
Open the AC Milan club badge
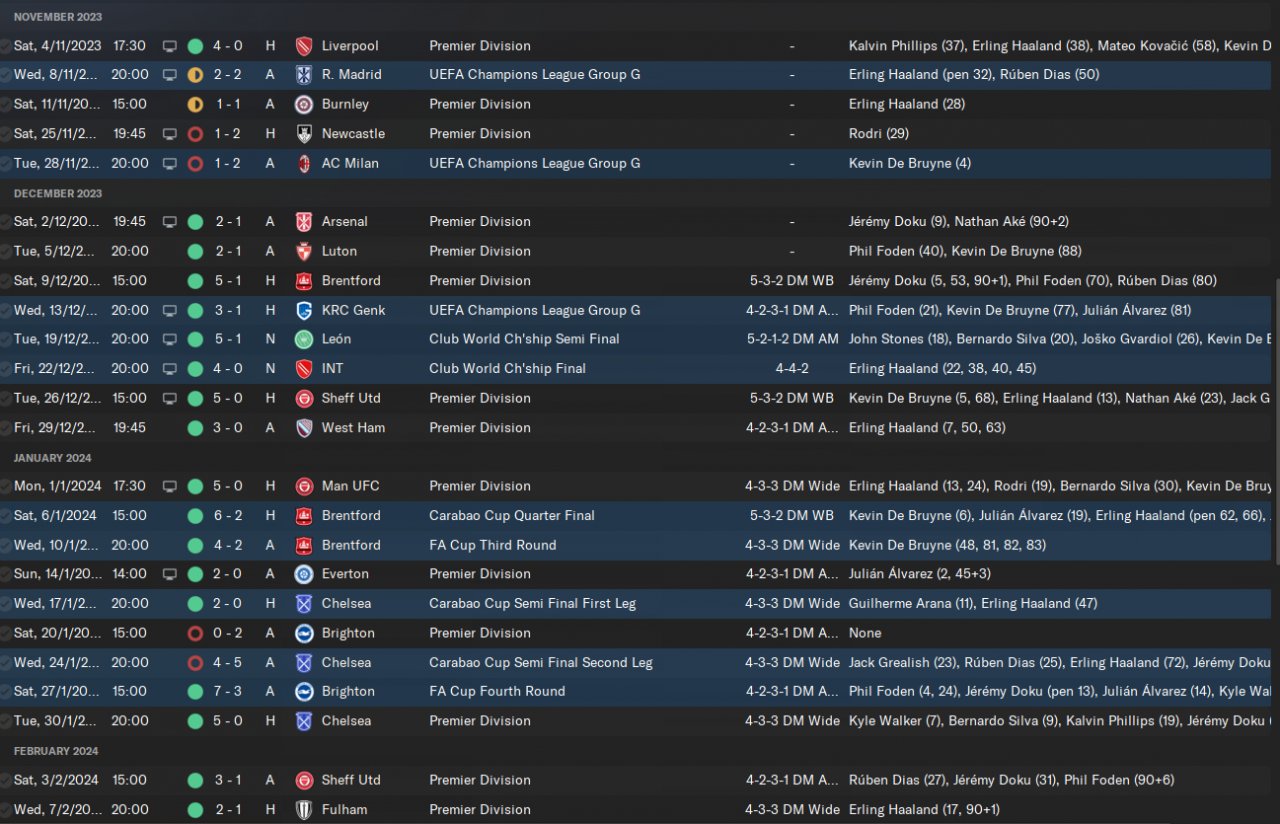pos(304,163)
